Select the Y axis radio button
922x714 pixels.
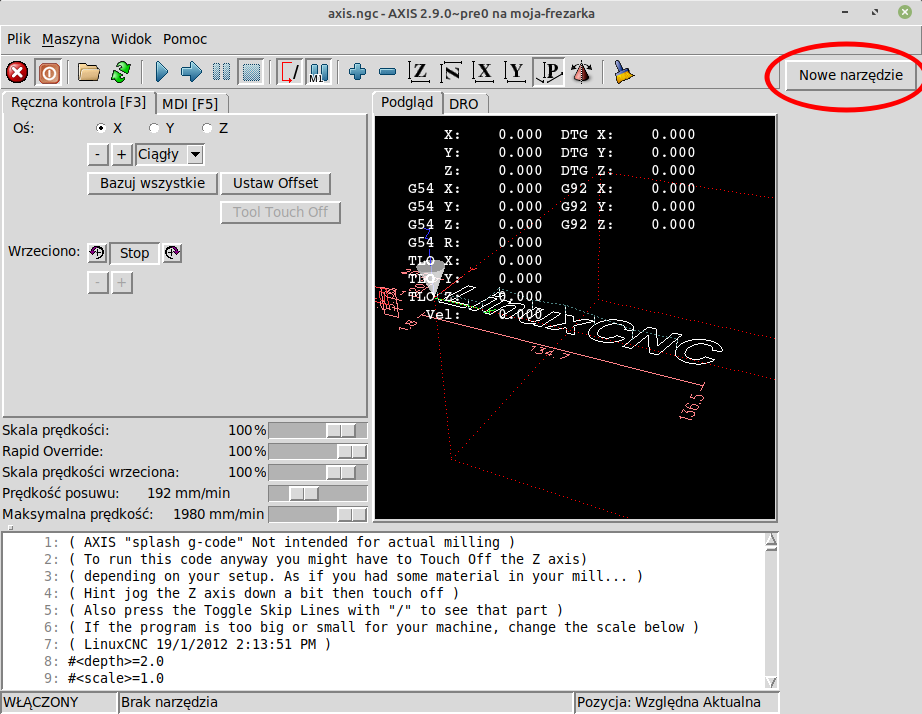pyautogui.click(x=154, y=128)
